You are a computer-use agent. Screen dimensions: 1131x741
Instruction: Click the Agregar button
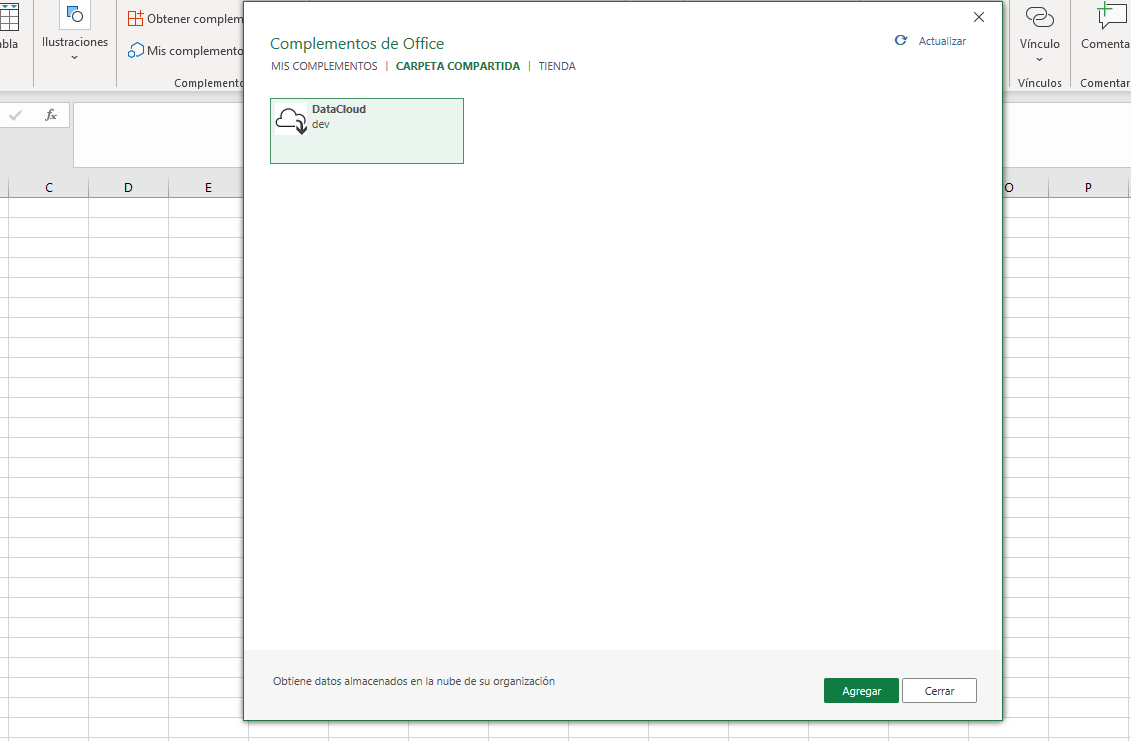[x=861, y=690]
